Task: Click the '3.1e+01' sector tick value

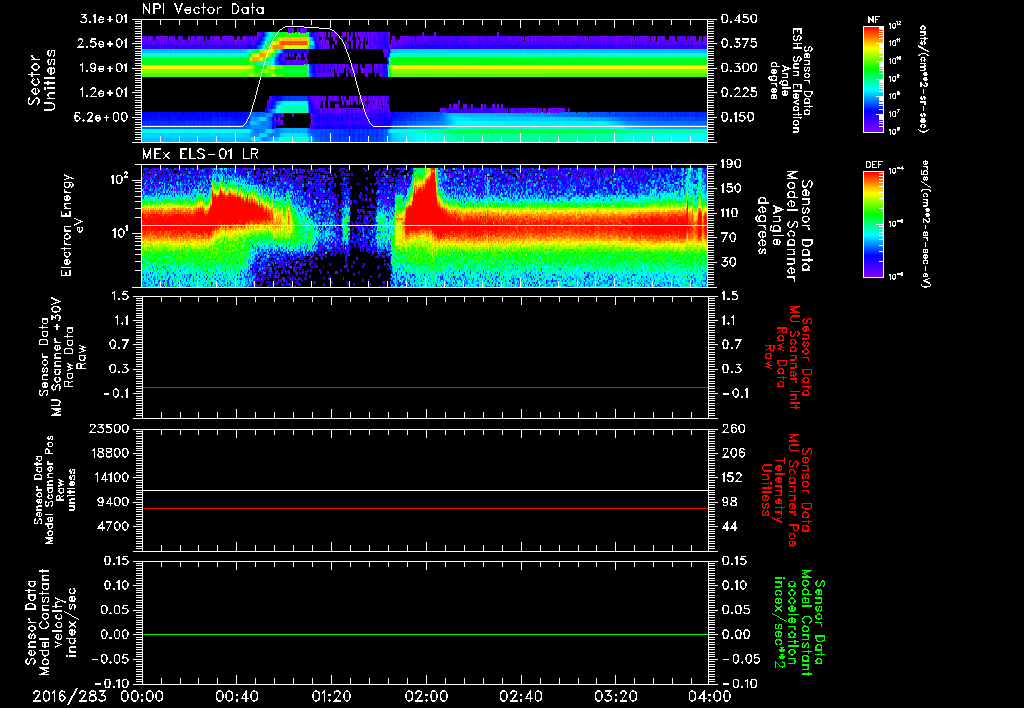Action: 104,19
